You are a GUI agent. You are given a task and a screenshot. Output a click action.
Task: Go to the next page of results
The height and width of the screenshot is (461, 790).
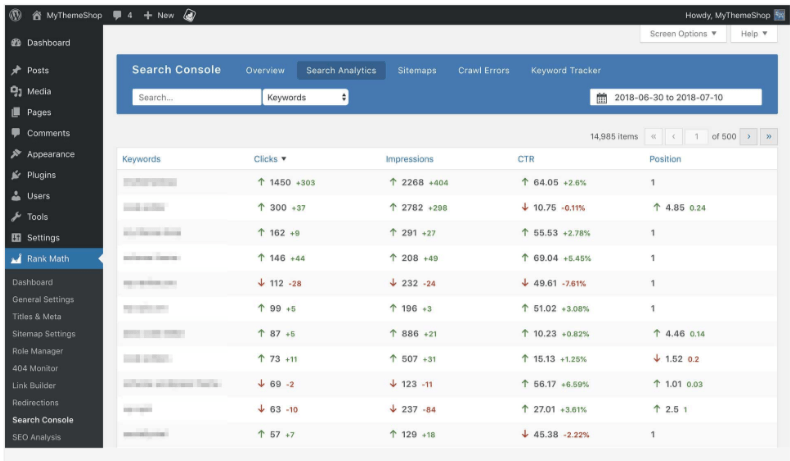[x=748, y=136]
